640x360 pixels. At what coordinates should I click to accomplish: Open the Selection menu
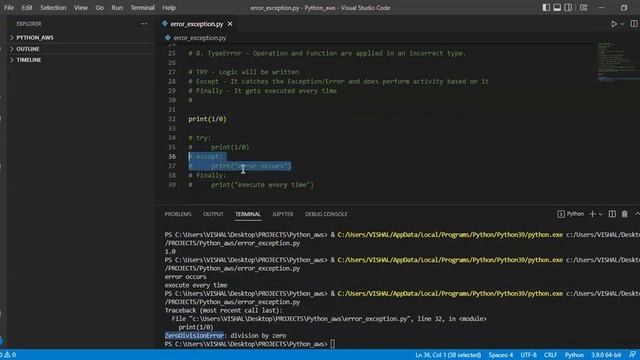[53, 8]
